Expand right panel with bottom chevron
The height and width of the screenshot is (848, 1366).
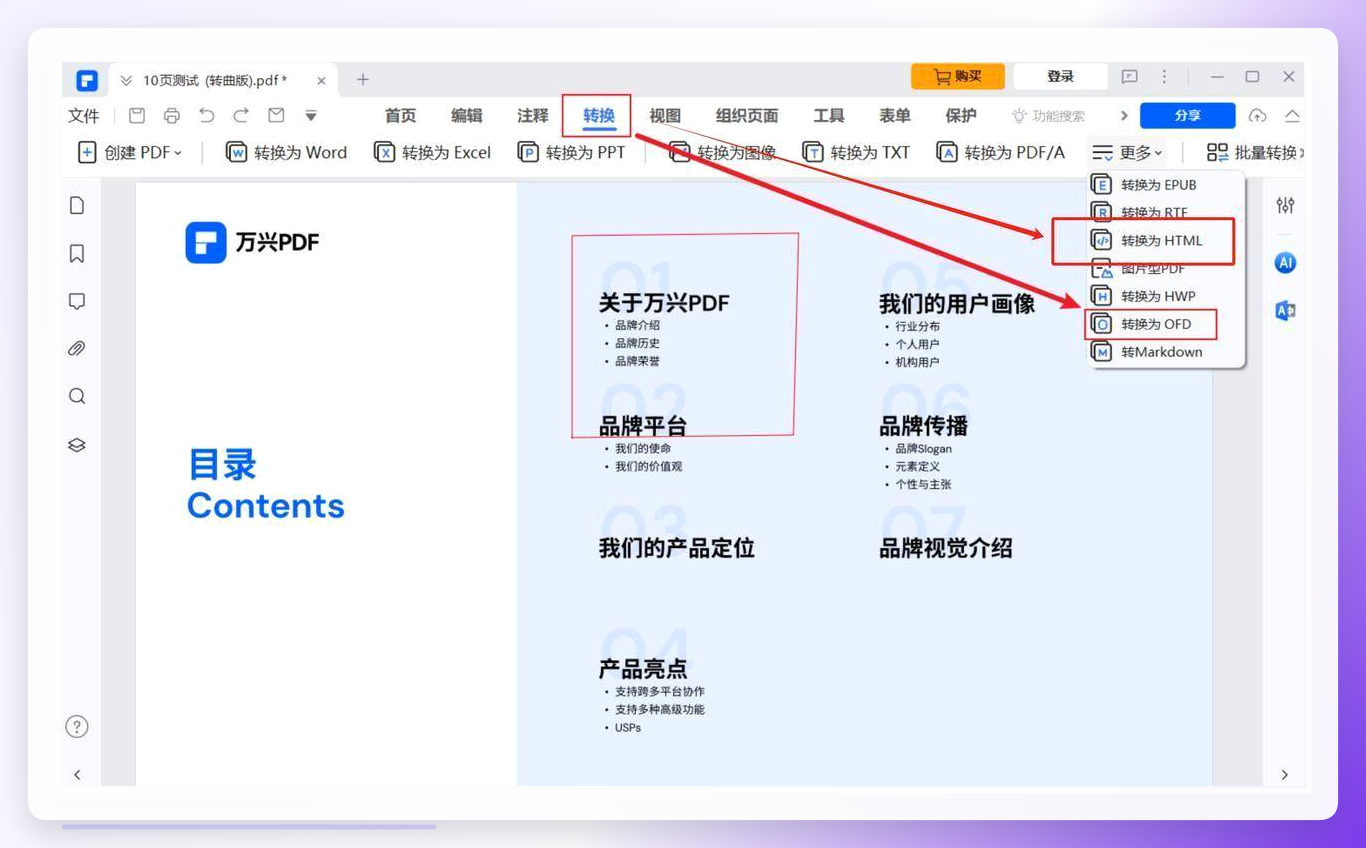(1285, 775)
